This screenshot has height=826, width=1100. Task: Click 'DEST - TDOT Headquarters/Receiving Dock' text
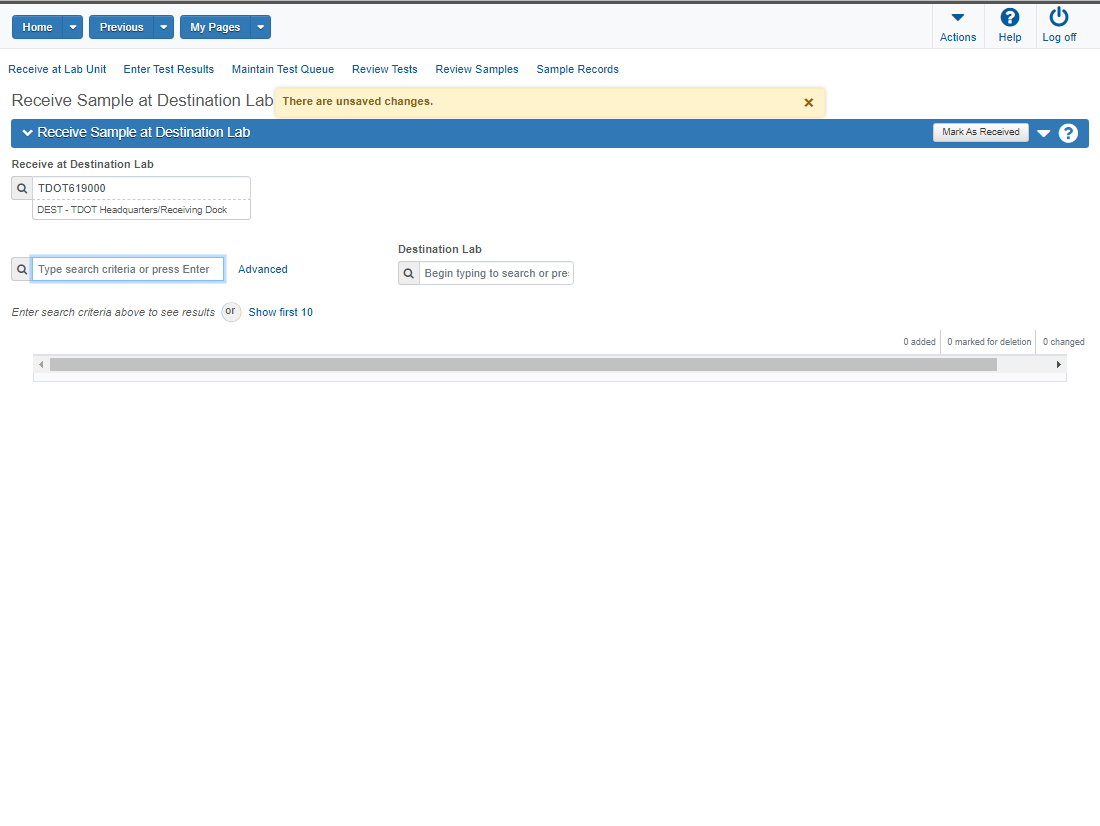coord(132,210)
